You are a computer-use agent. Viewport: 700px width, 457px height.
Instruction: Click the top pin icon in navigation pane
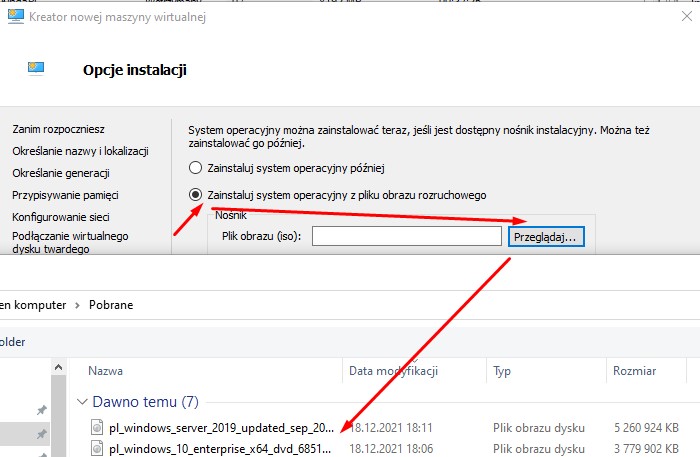click(x=42, y=409)
